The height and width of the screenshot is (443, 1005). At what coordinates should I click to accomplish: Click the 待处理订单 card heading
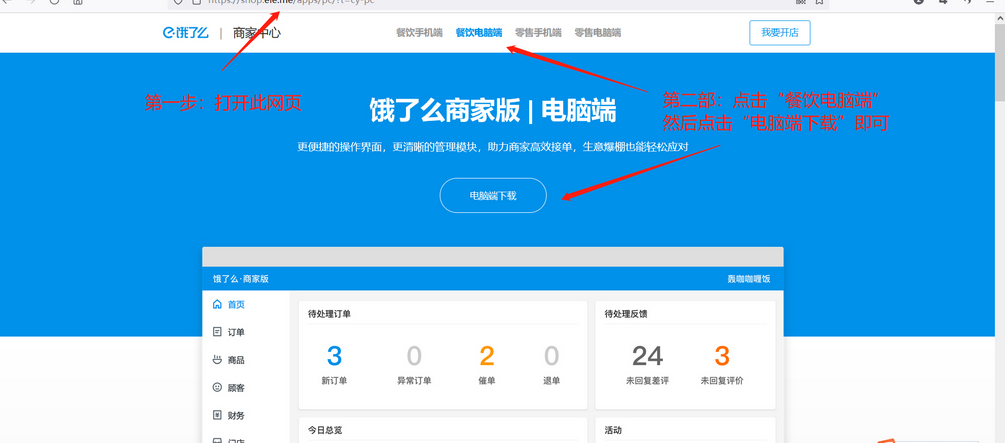click(329, 314)
